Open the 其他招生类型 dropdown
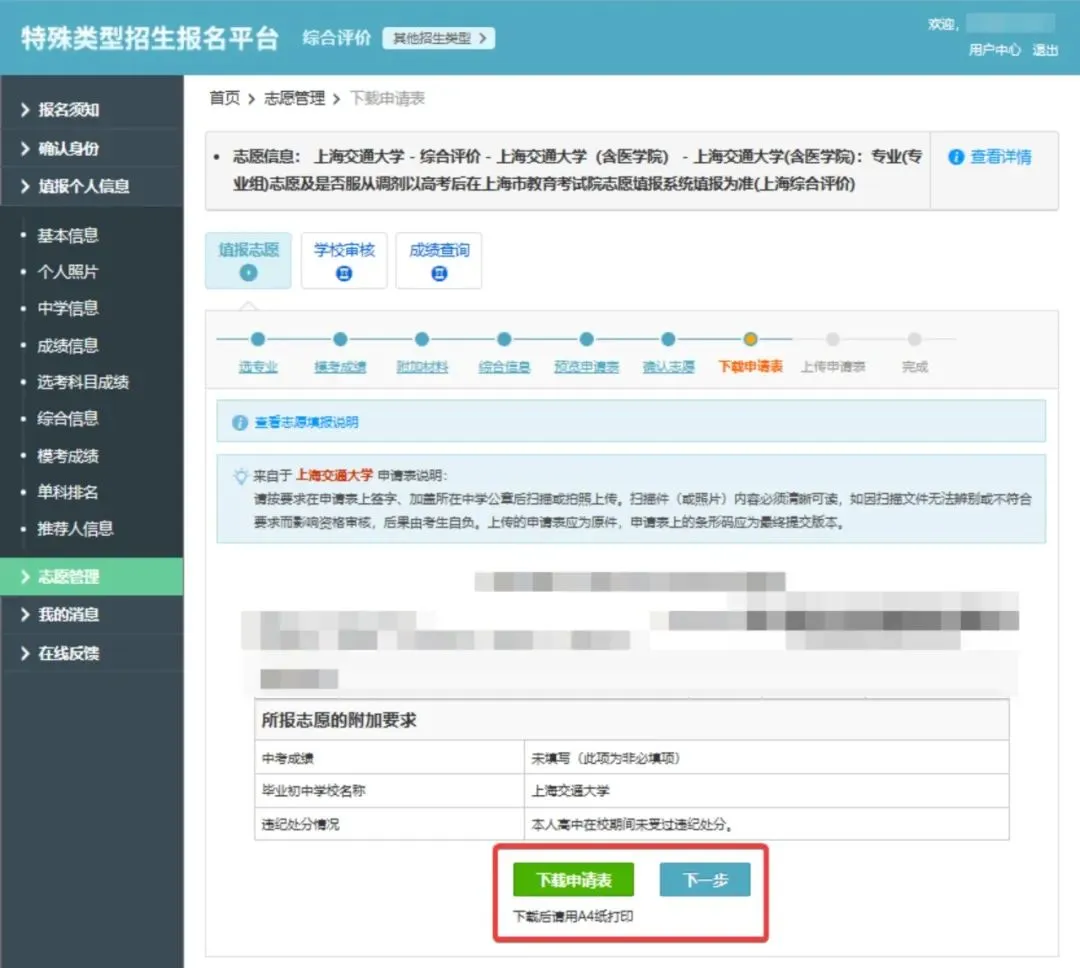Image resolution: width=1080 pixels, height=968 pixels. coord(438,39)
